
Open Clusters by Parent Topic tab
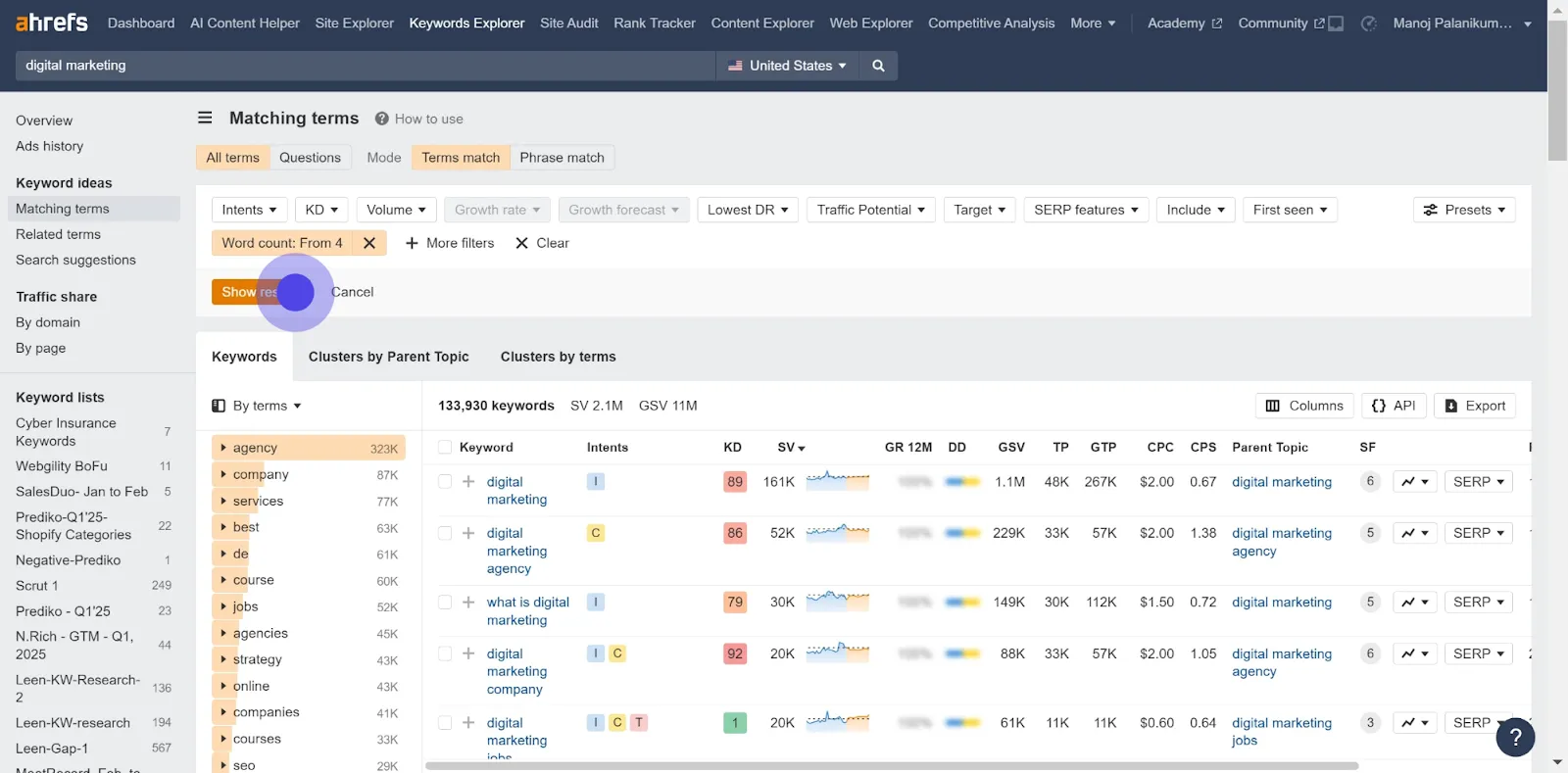[x=389, y=357]
